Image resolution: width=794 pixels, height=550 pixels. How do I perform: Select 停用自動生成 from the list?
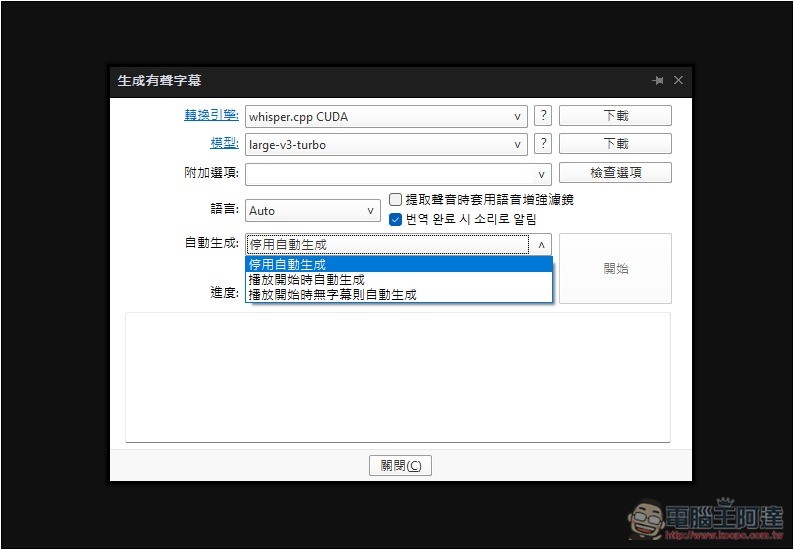[399, 264]
